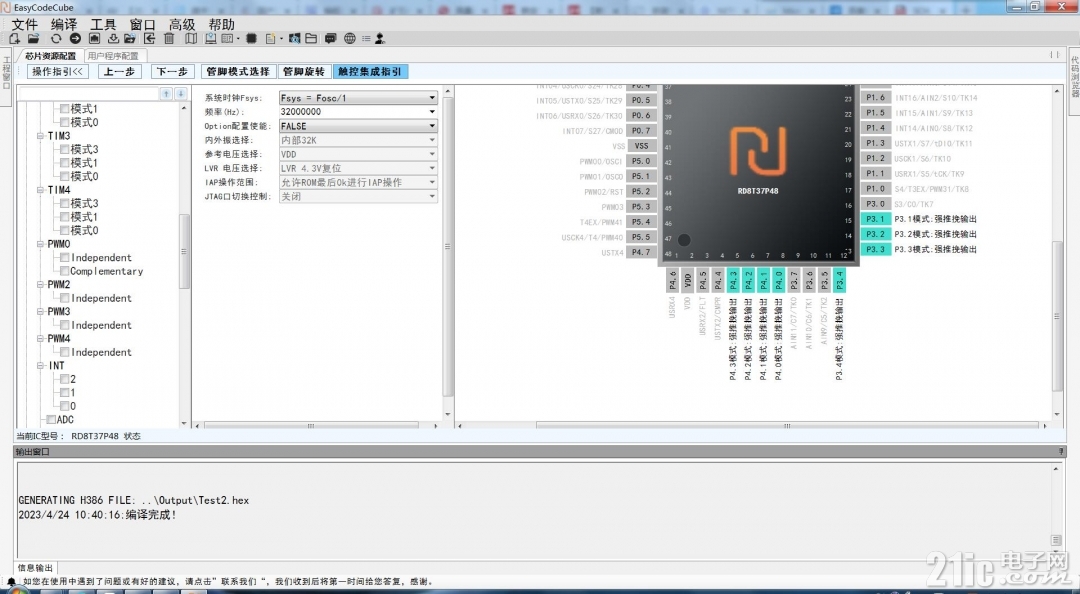Click the chat bubble feedback icon
Image resolution: width=1080 pixels, height=594 pixels.
[331, 39]
